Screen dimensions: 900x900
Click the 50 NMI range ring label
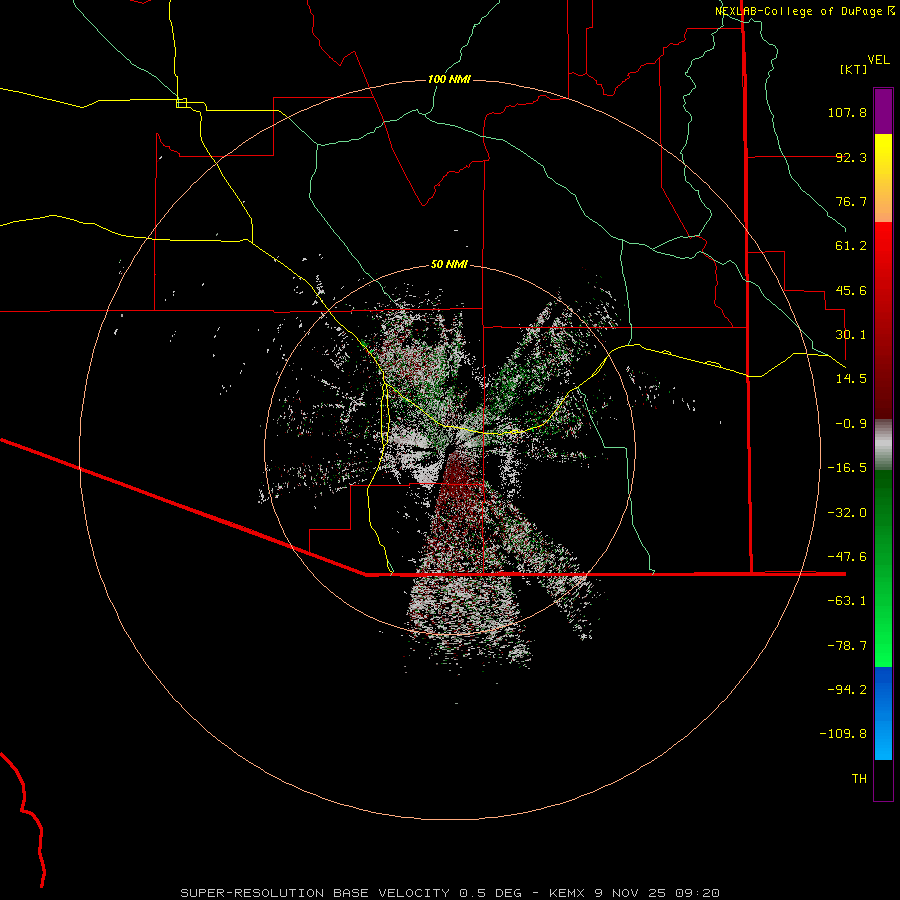click(449, 264)
